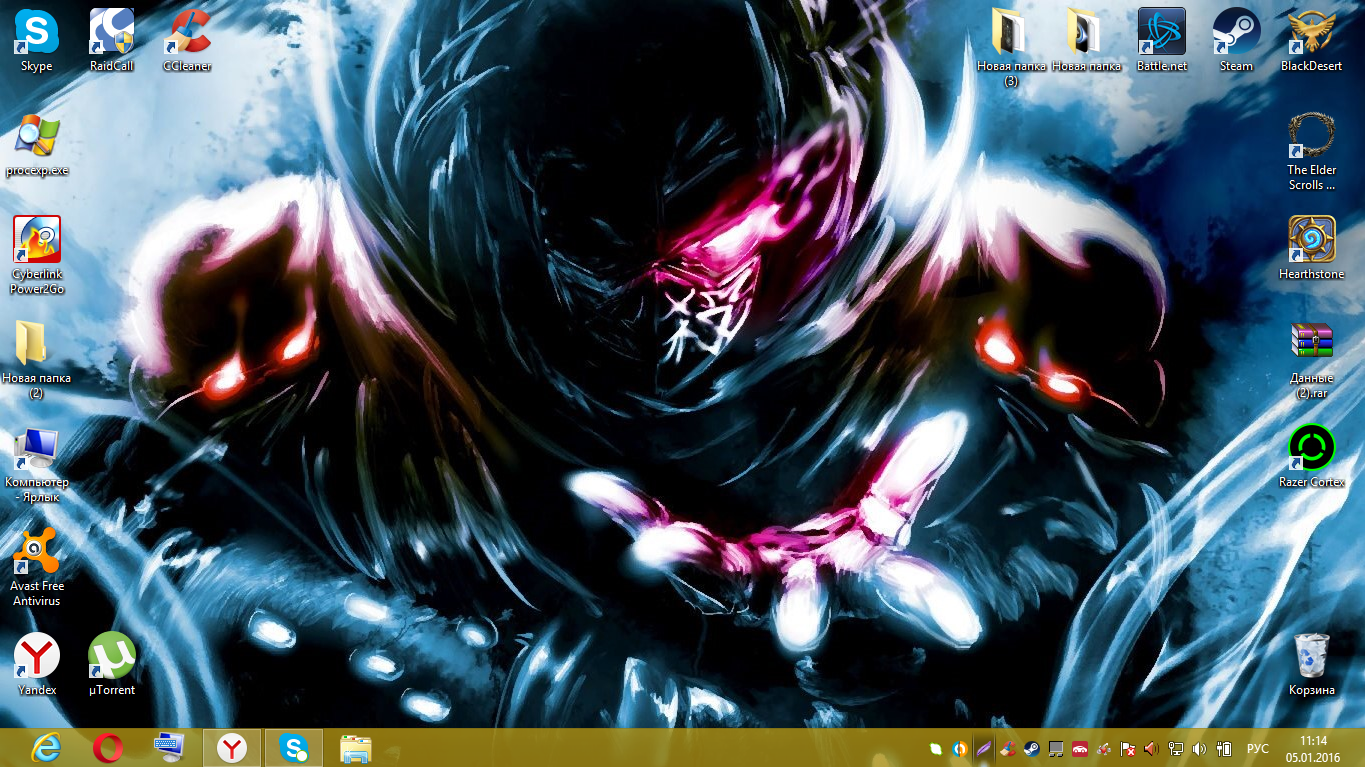Viewport: 1365px width, 767px height.
Task: Select the 'Новая папка (3)' folder
Action: [1011, 47]
